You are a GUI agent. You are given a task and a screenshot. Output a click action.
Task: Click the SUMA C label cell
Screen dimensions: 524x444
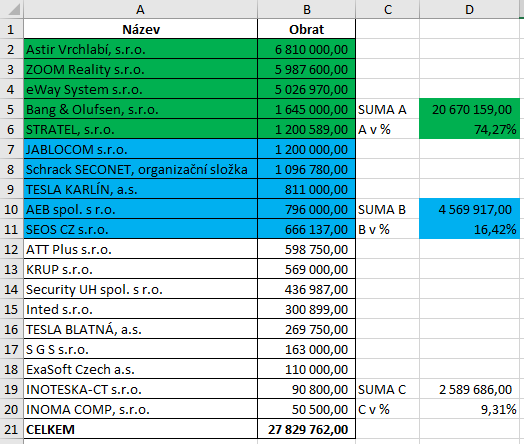[387, 389]
